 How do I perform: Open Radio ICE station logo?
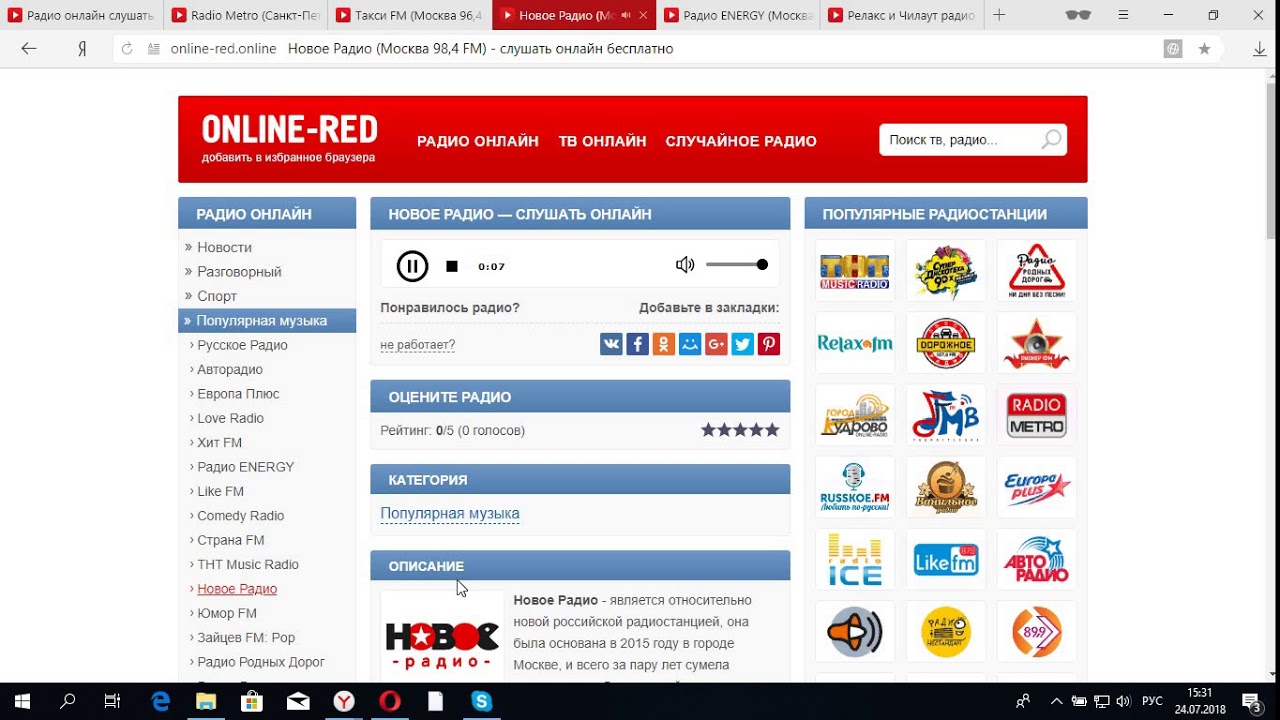pos(855,560)
